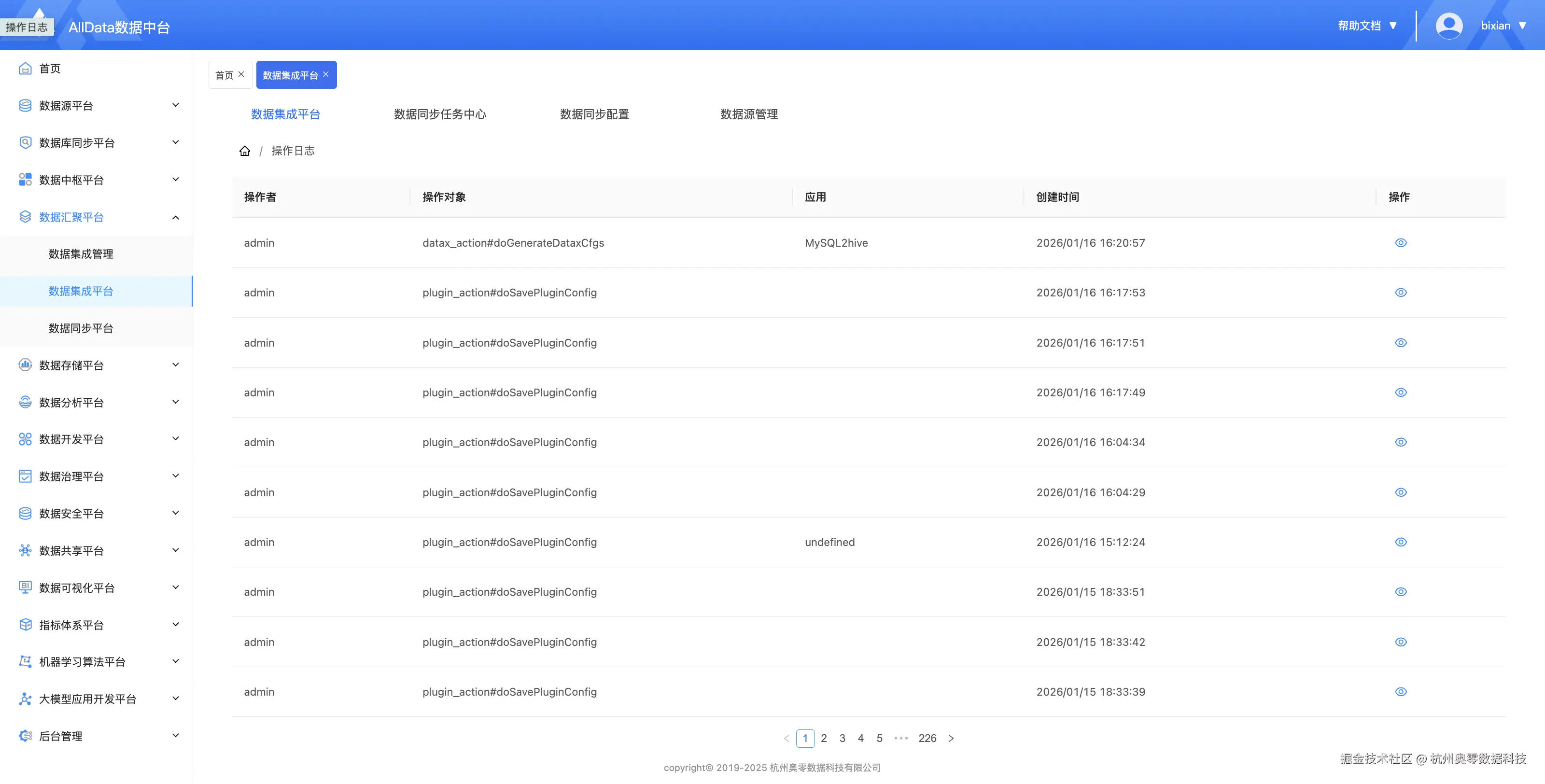View details of the MySQL2hive log entry
The height and width of the screenshot is (784, 1545).
point(1401,243)
